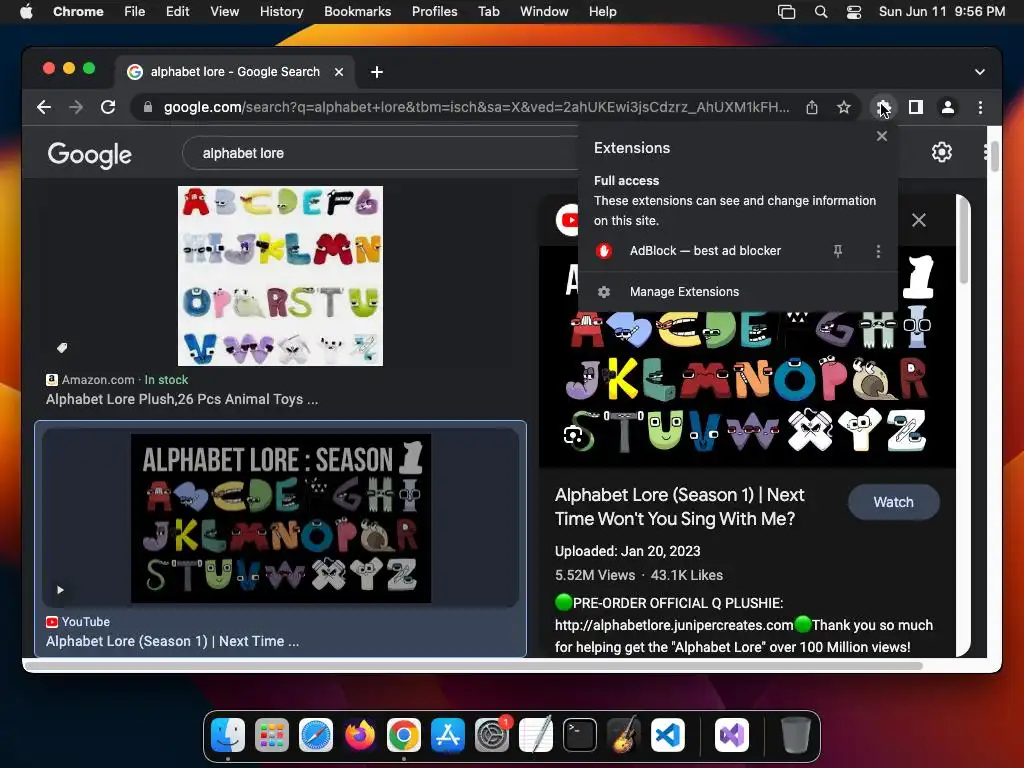
Task: Select the YouTube Season 1 thumbnail
Action: (281, 519)
